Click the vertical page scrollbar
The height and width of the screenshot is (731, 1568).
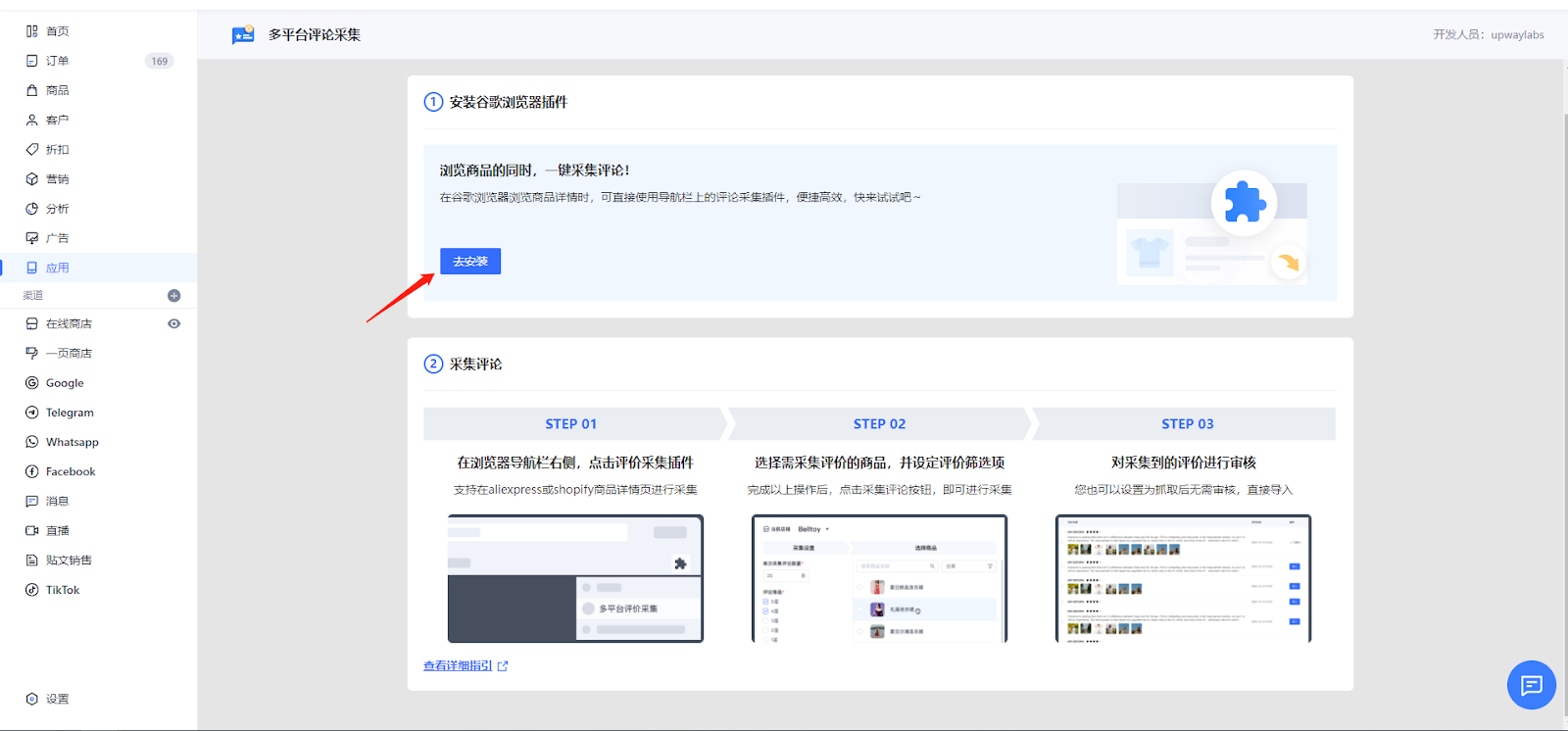tap(1563, 392)
